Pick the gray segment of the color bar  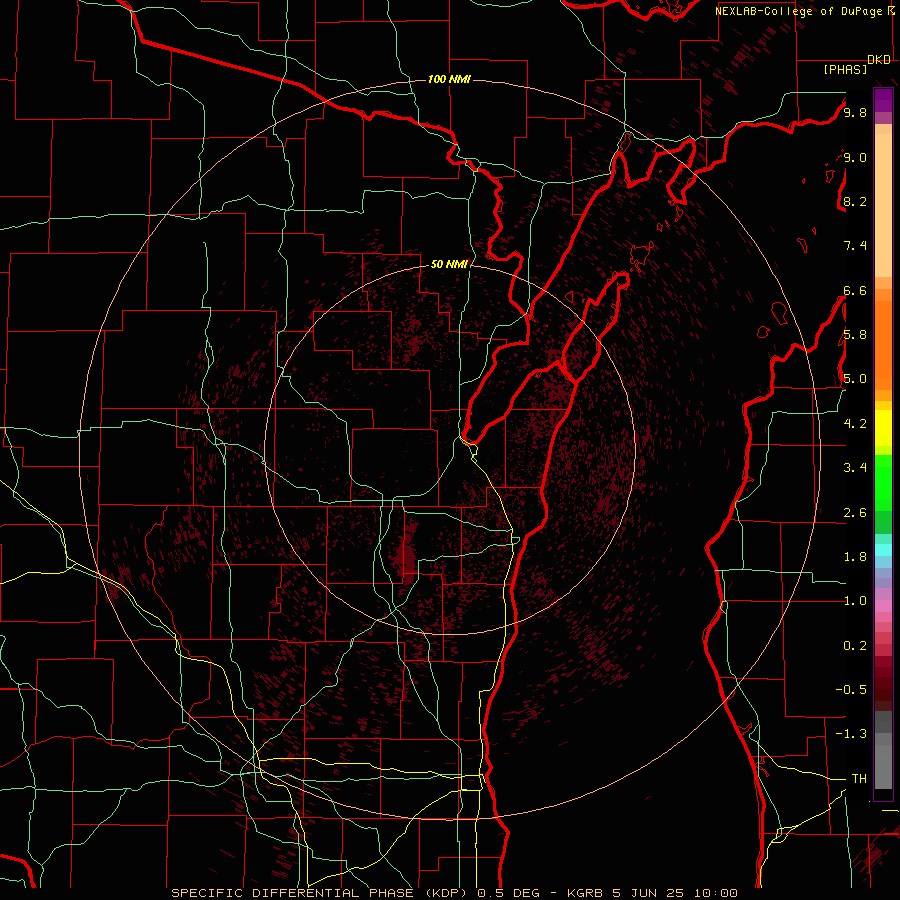pos(883,751)
